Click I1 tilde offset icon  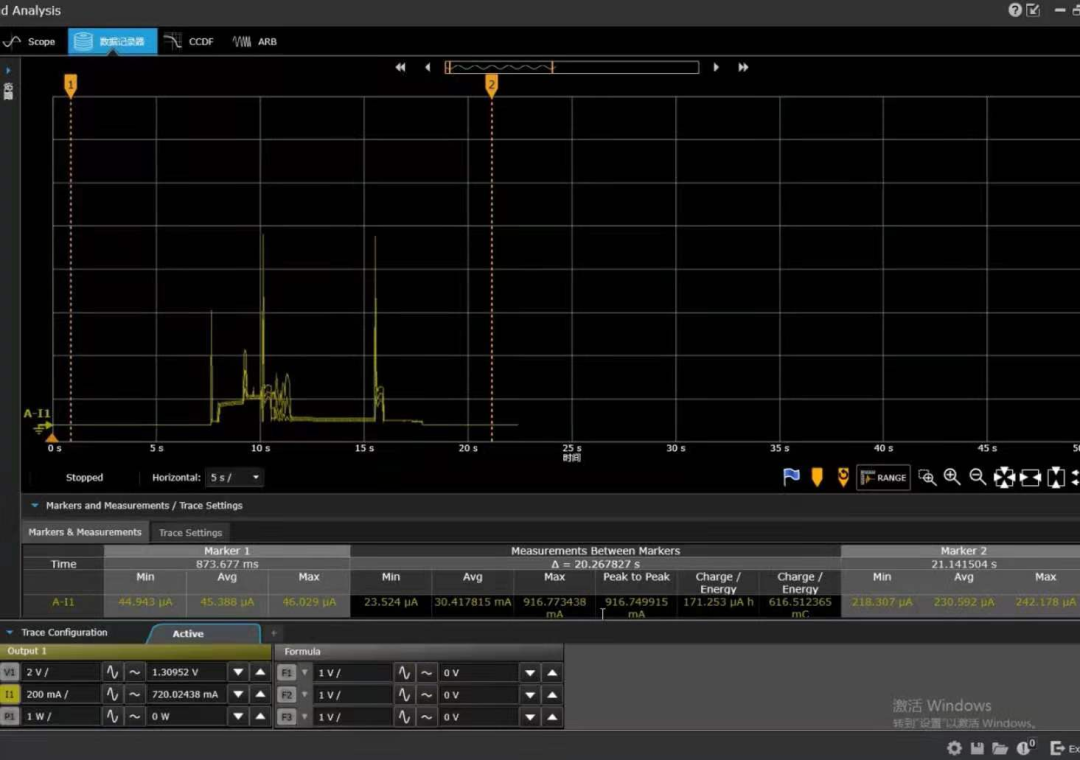[x=135, y=694]
